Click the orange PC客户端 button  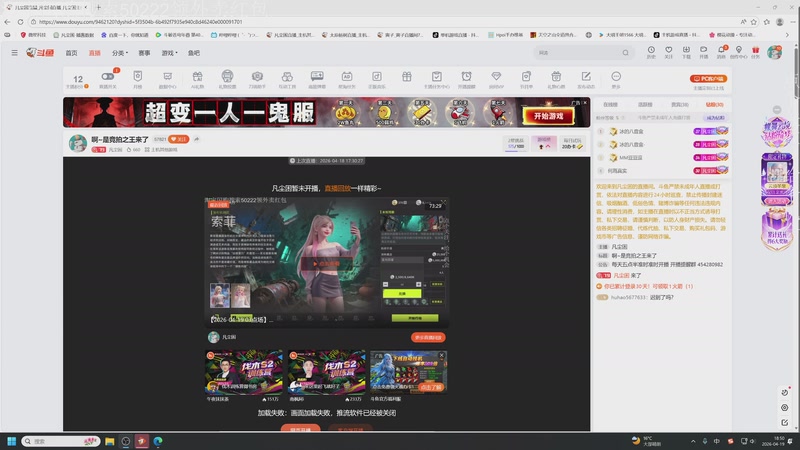pyautogui.click(x=708, y=79)
